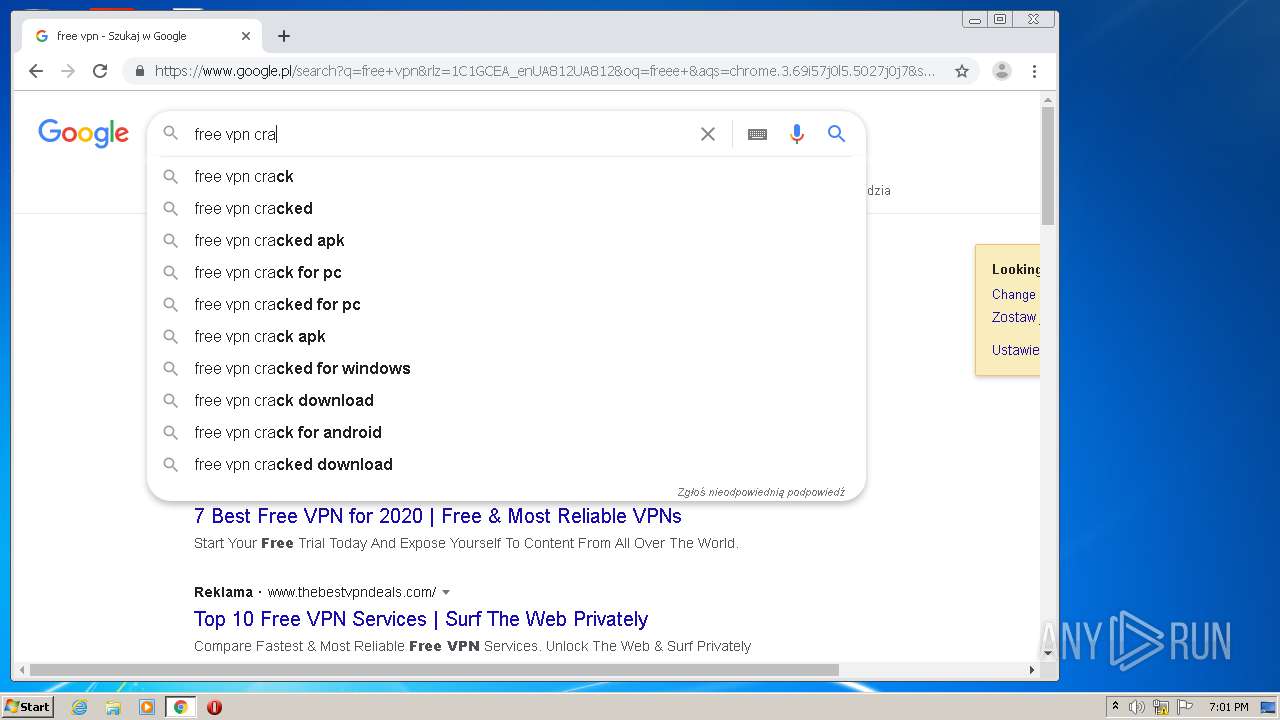Open network status tray icon
Image resolution: width=1280 pixels, height=720 pixels.
tap(1161, 707)
